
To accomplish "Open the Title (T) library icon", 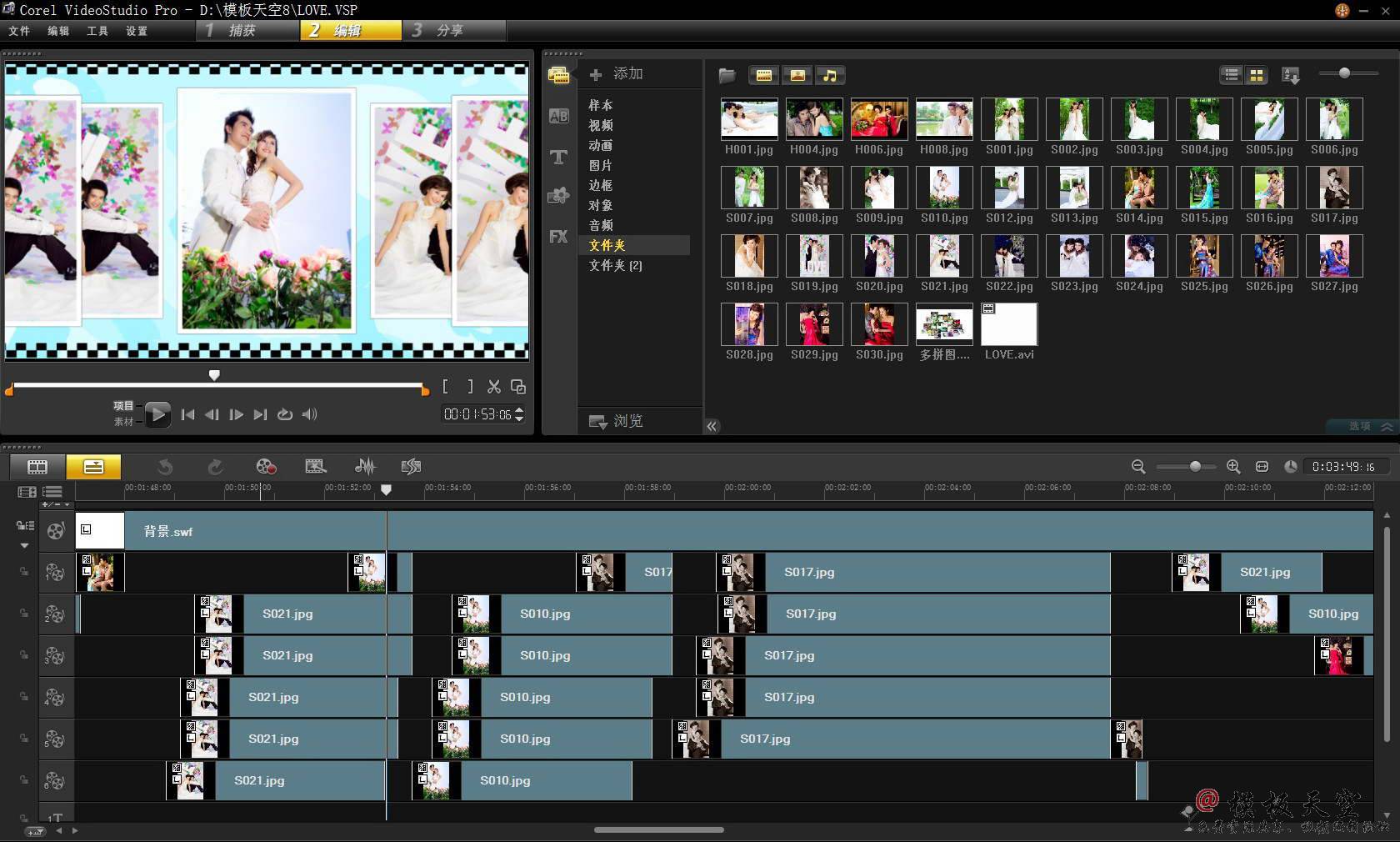I will (x=558, y=157).
